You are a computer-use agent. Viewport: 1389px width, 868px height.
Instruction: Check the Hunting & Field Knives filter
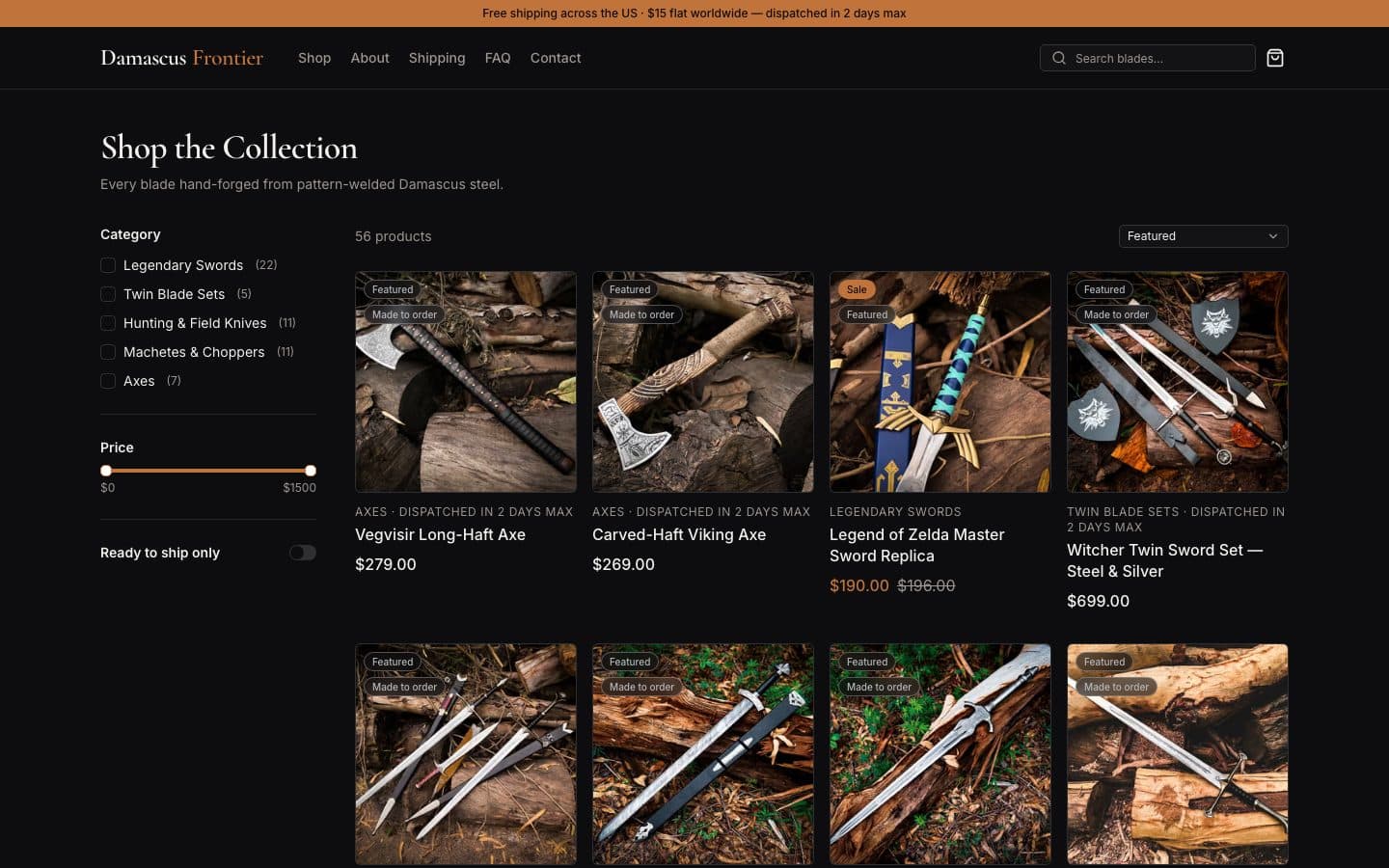click(108, 323)
